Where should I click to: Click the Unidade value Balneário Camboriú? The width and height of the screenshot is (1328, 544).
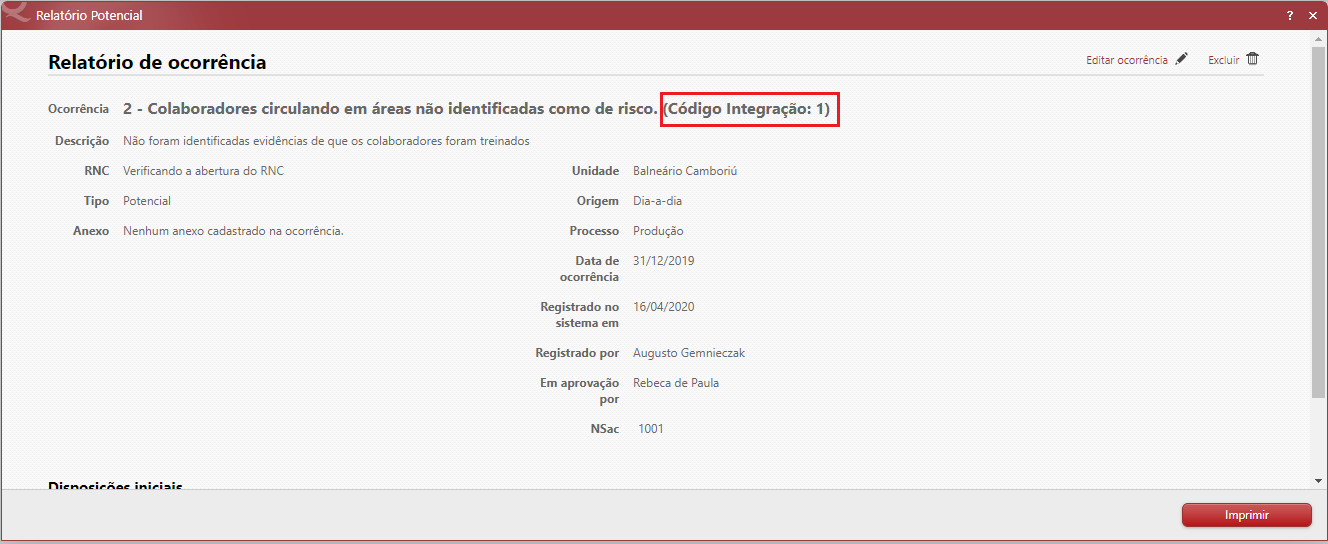point(685,171)
